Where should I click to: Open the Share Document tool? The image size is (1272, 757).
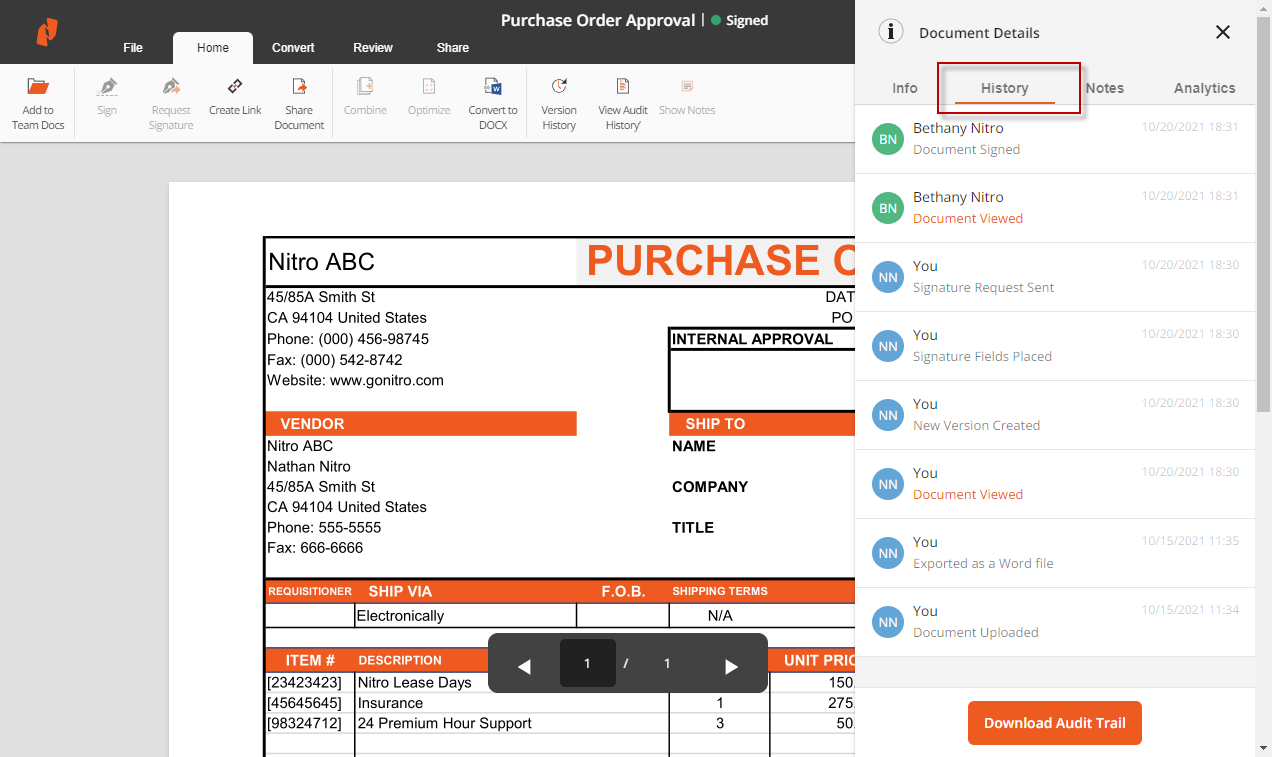[x=298, y=87]
